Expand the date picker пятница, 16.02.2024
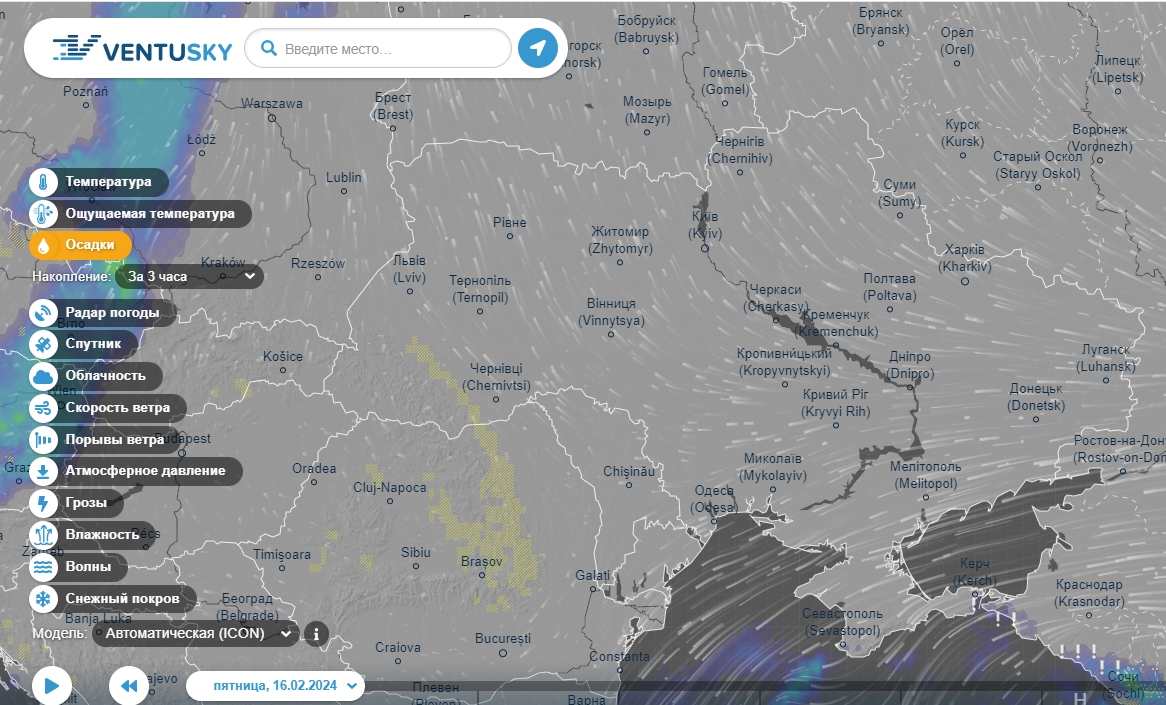This screenshot has height=705, width=1166. point(275,686)
